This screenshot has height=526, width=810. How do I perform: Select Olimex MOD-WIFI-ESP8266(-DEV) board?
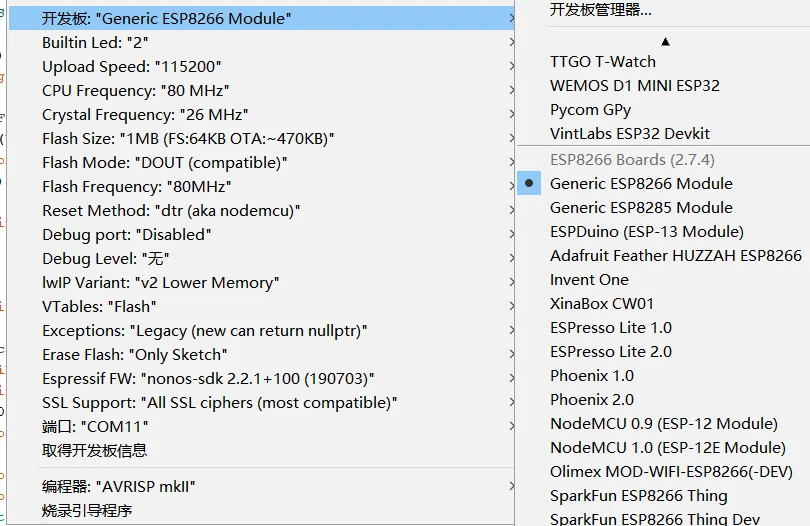click(671, 472)
